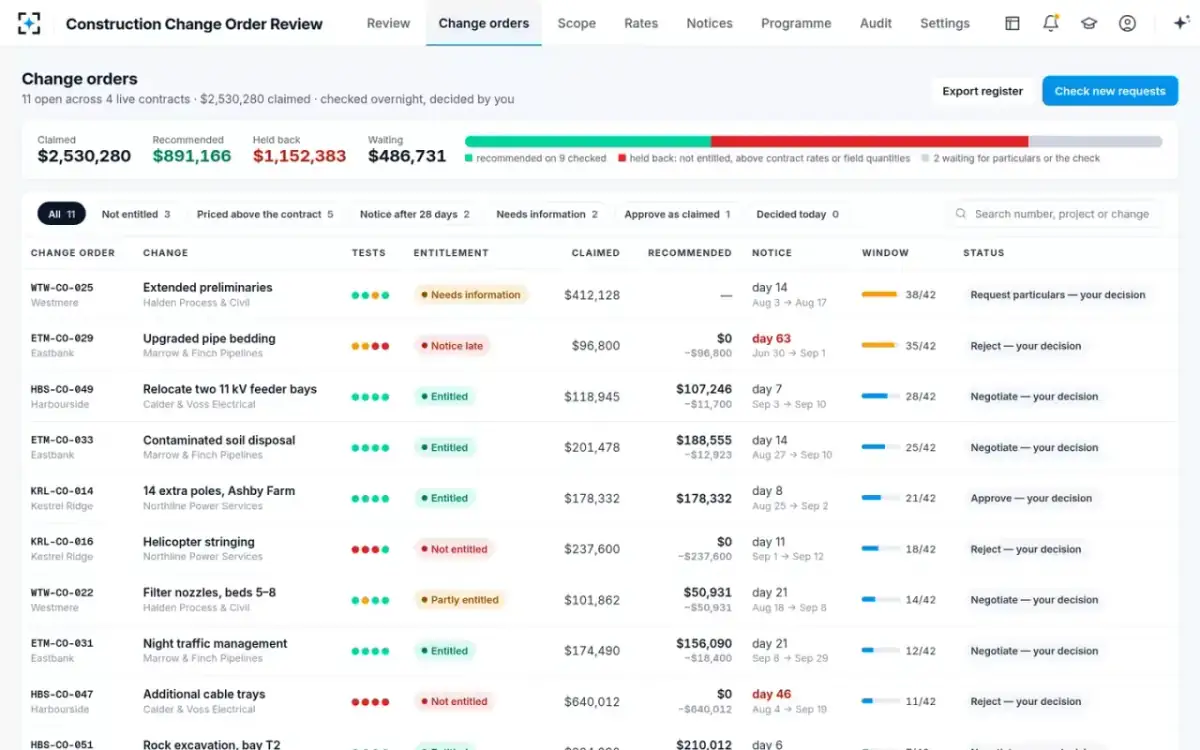The image size is (1200, 750).
Task: Click the Recommended column header
Action: 690,253
